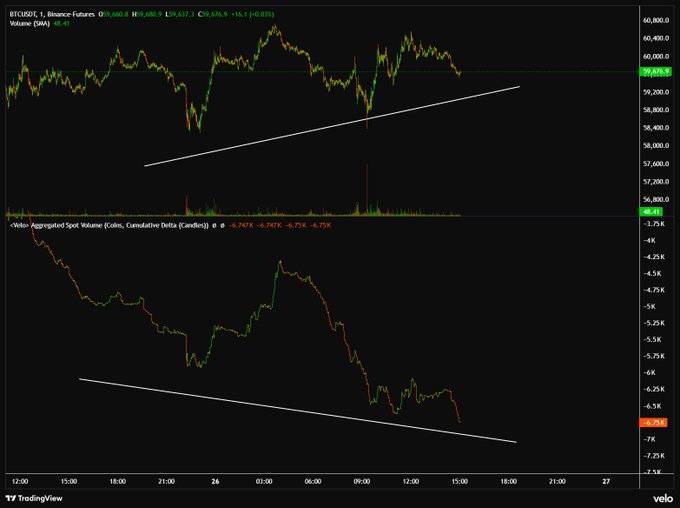Click the -5K delta axis label
Image resolution: width=680 pixels, height=508 pixels.
point(649,306)
